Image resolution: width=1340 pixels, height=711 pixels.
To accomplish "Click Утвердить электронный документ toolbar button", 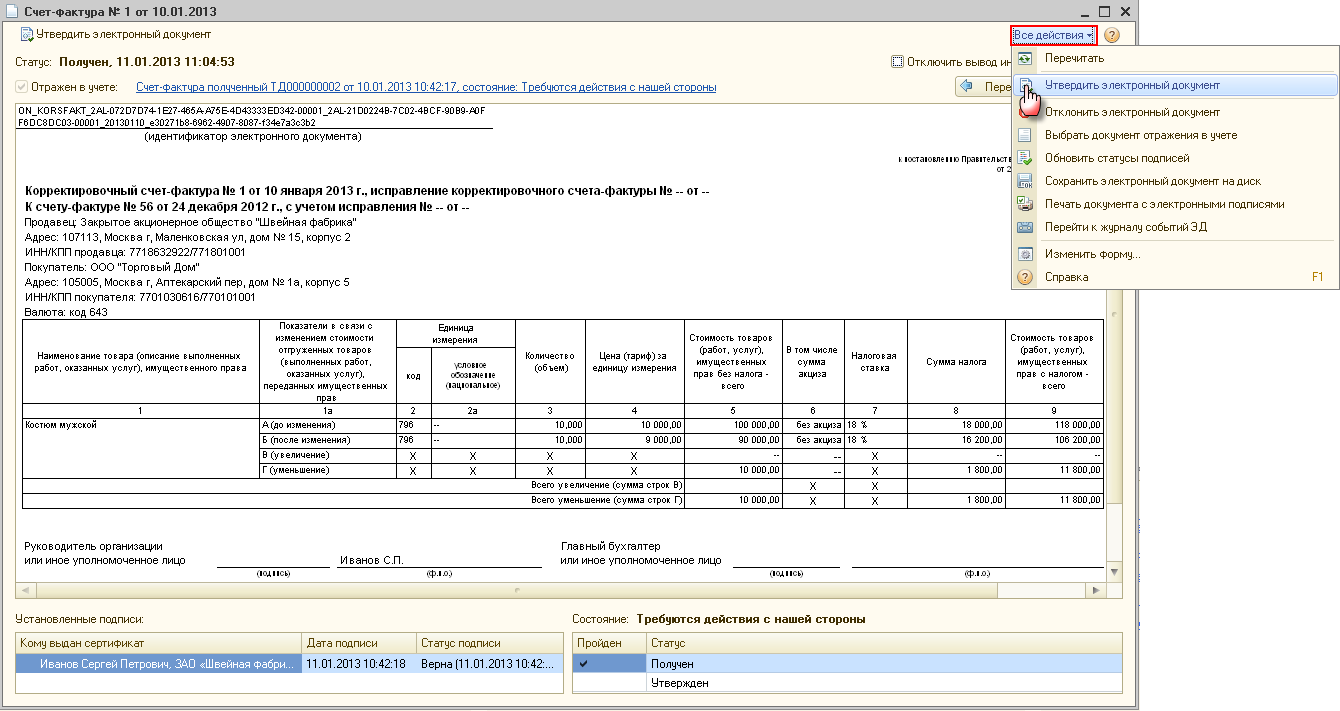I will pos(116,35).
